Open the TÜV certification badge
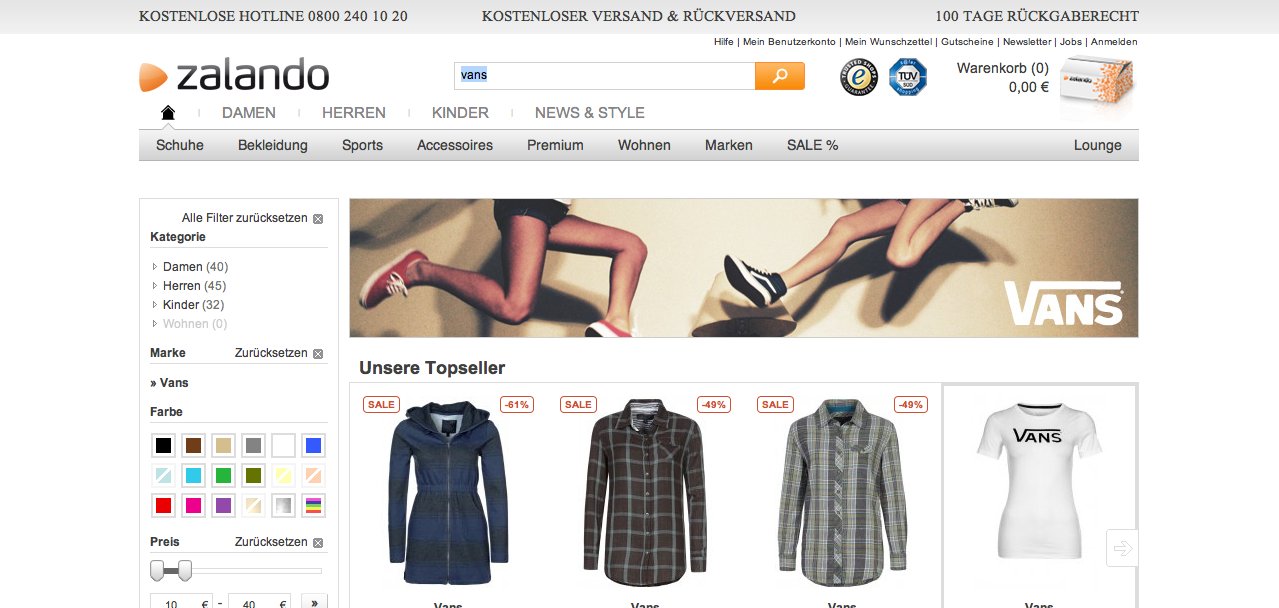 click(908, 77)
